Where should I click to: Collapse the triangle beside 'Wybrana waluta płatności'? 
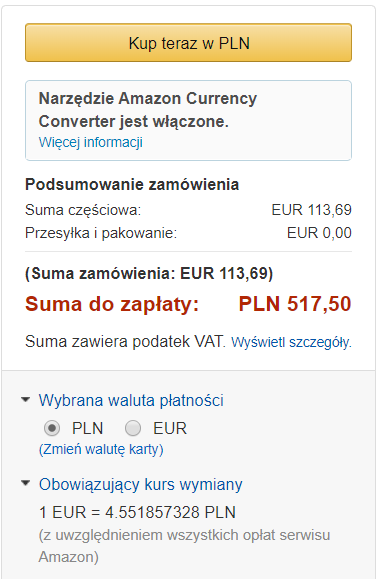[25, 400]
